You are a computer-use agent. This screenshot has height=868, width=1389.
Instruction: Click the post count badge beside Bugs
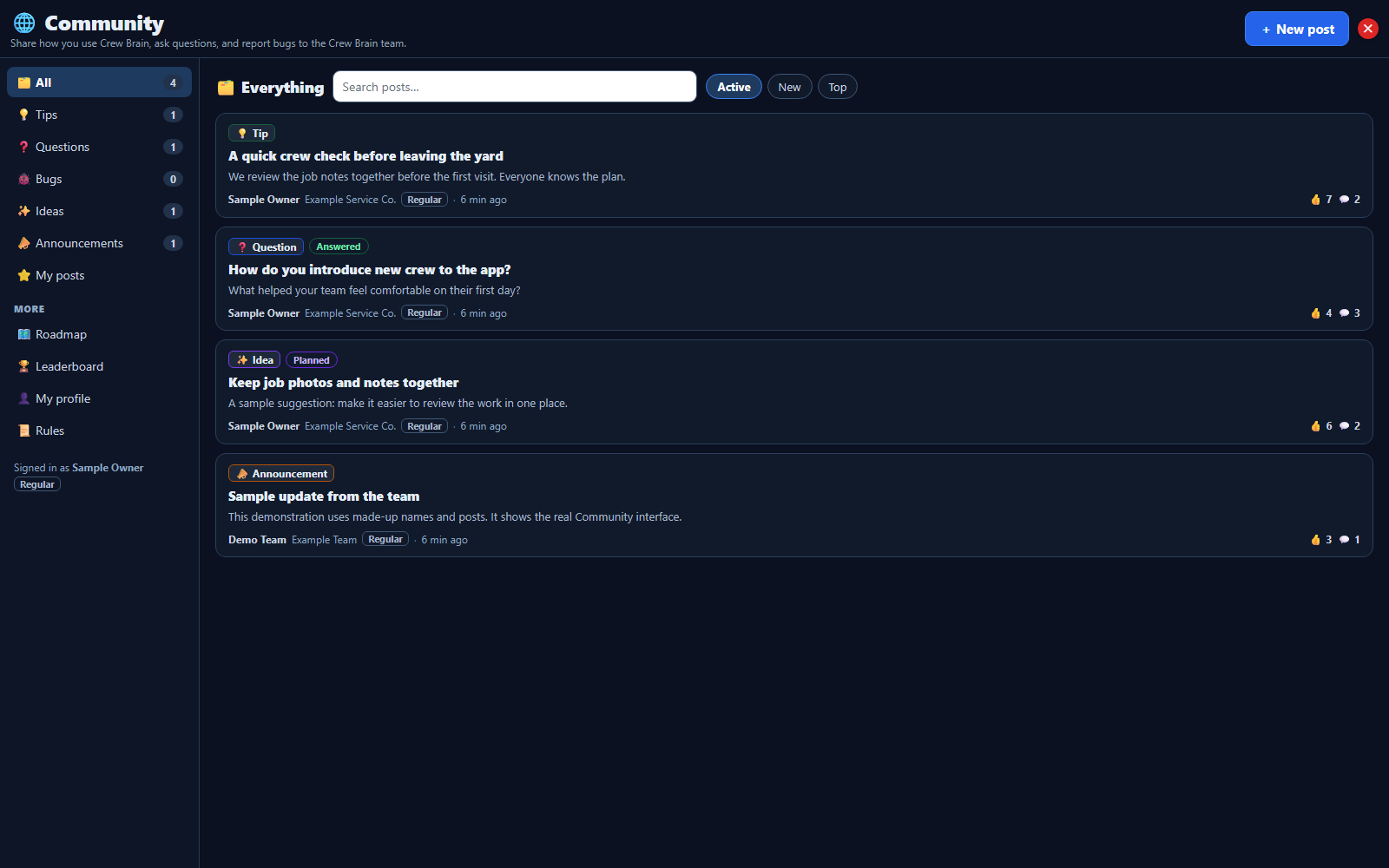173,179
